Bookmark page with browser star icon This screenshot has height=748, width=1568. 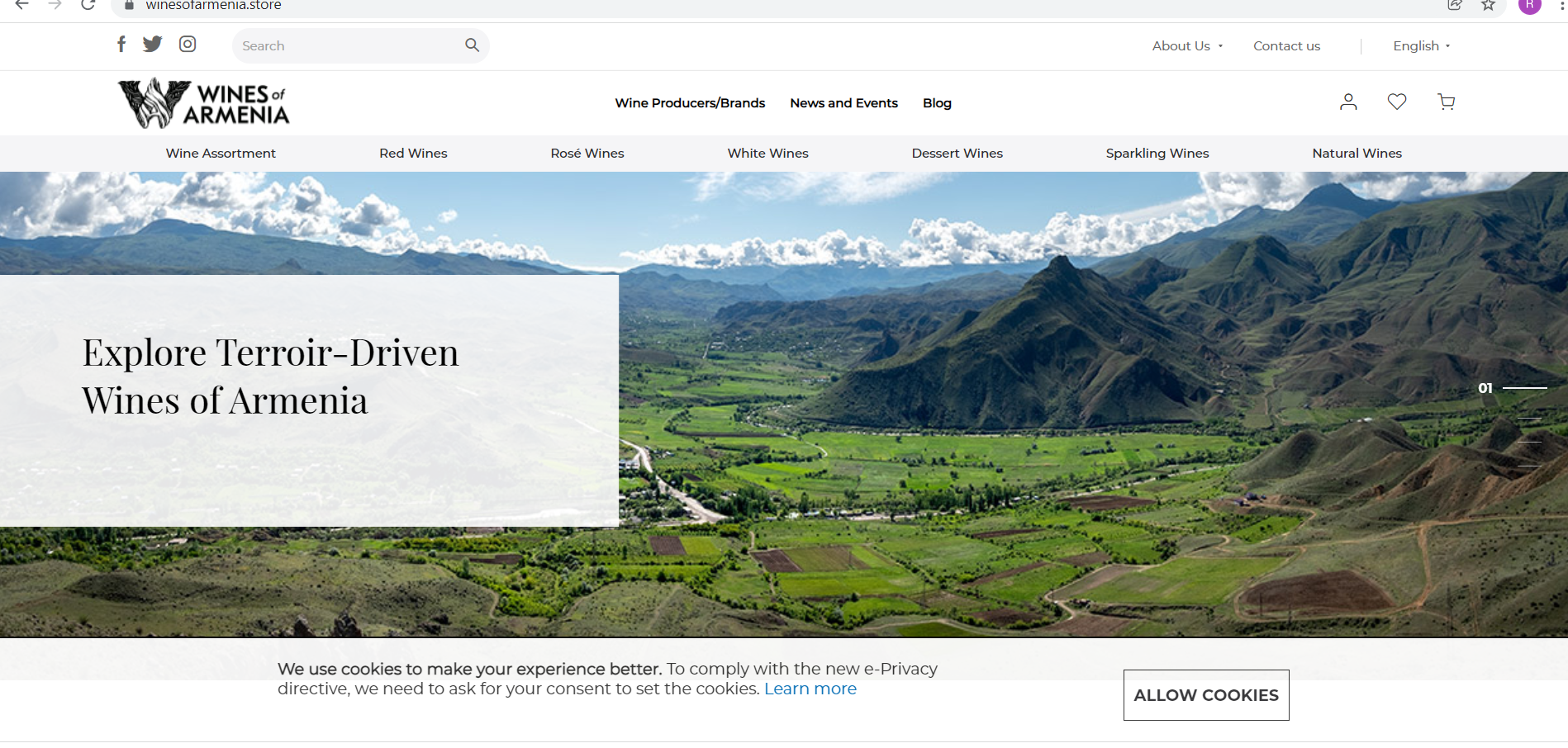coord(1488,6)
